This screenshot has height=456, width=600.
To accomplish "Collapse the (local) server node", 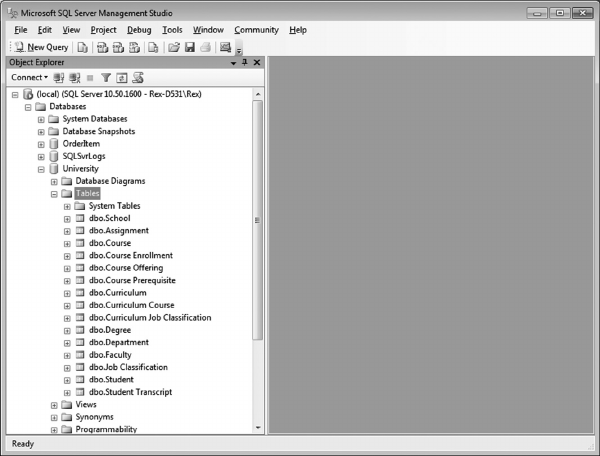I will (x=15, y=94).
